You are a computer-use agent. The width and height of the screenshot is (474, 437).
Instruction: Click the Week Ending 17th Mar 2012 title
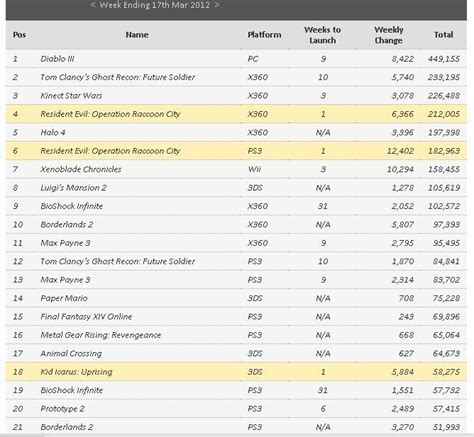click(155, 5)
